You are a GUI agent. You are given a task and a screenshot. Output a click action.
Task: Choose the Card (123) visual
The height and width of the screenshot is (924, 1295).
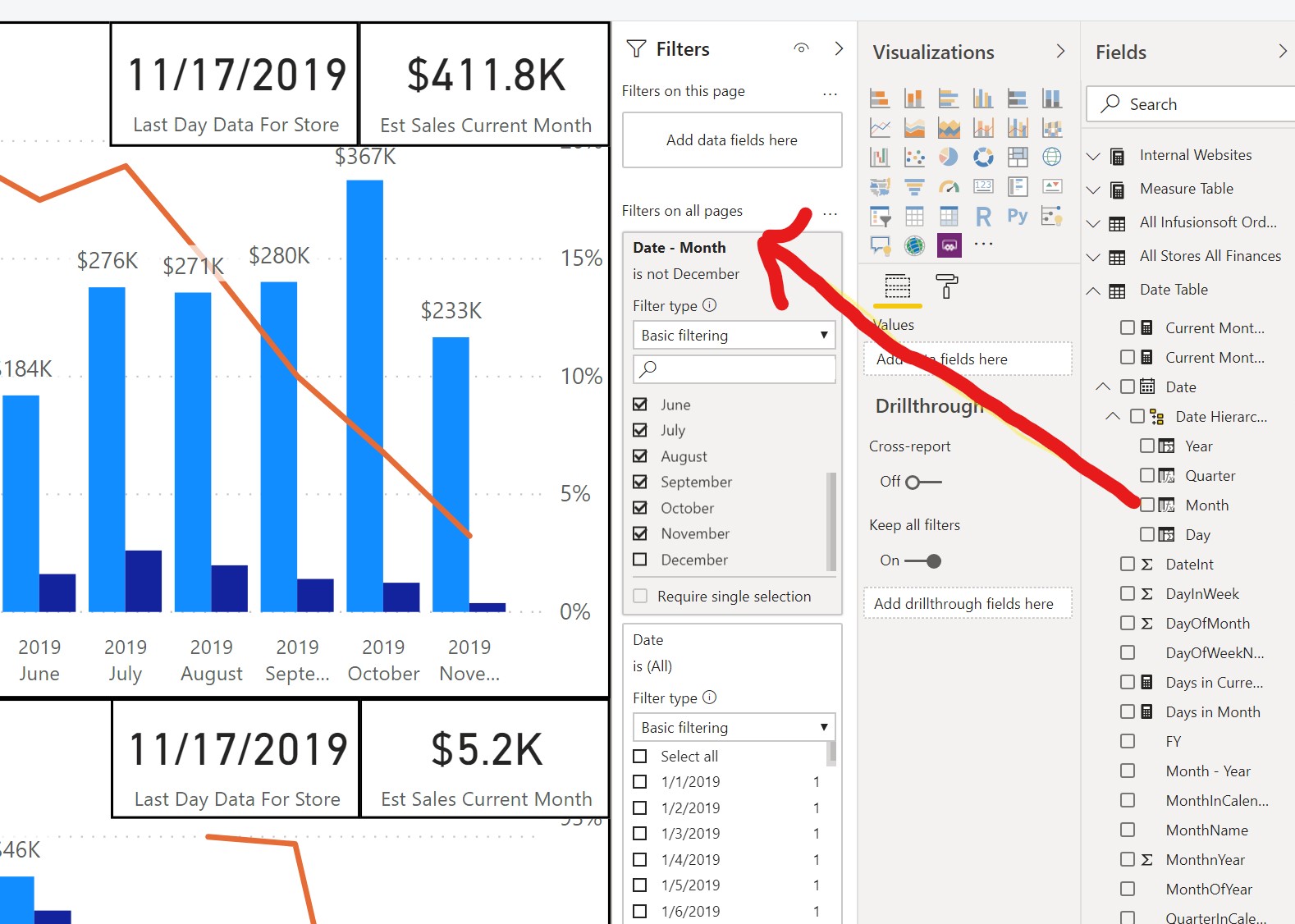pyautogui.click(x=983, y=187)
